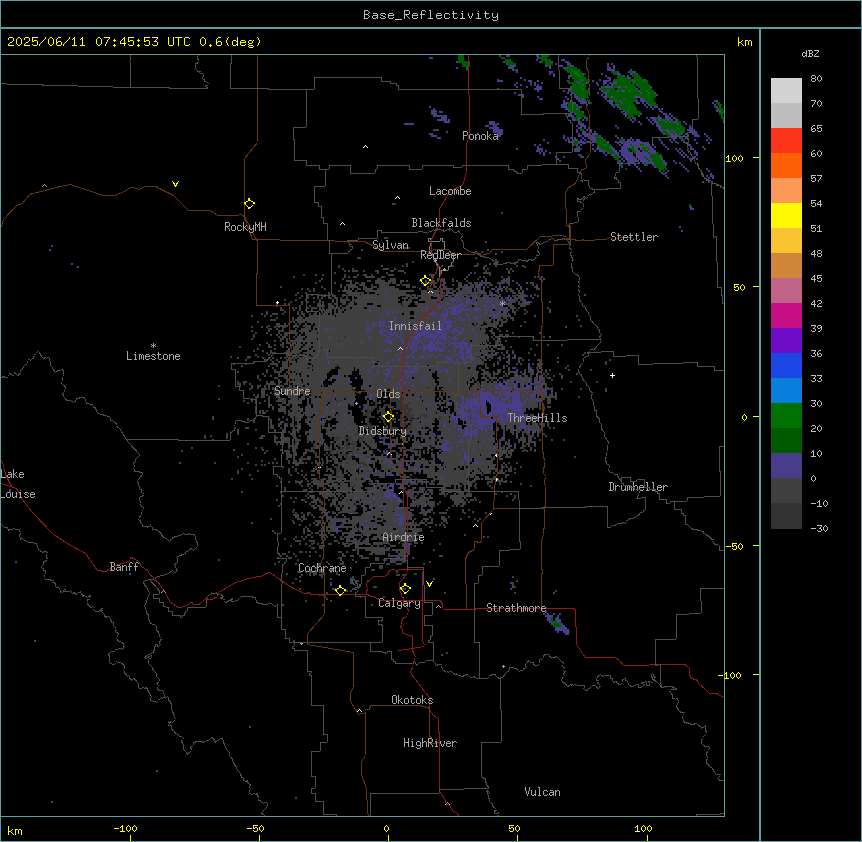
Task: Click the purple 39 dBZ legend swatch
Action: click(x=786, y=340)
